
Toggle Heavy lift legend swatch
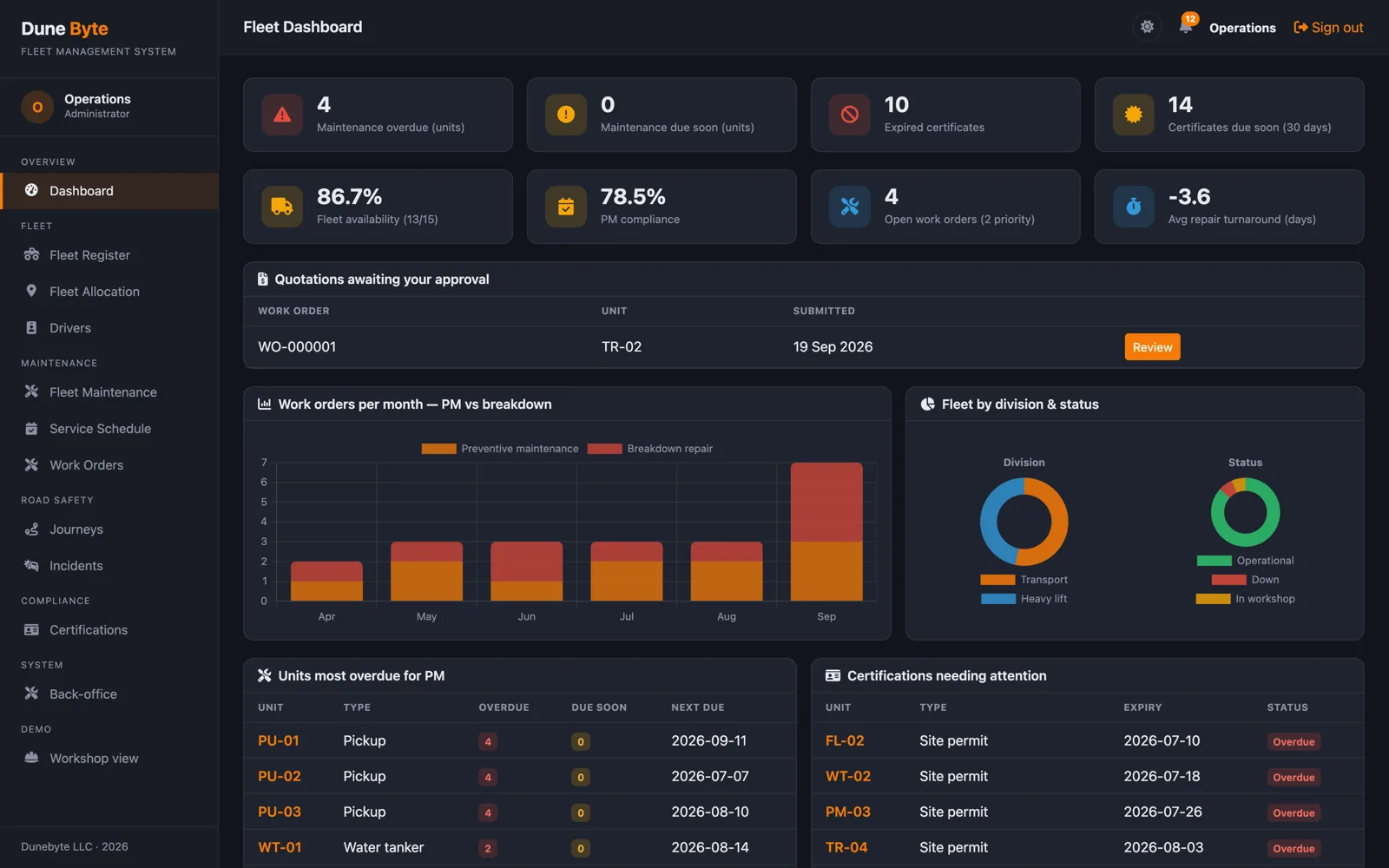click(997, 599)
